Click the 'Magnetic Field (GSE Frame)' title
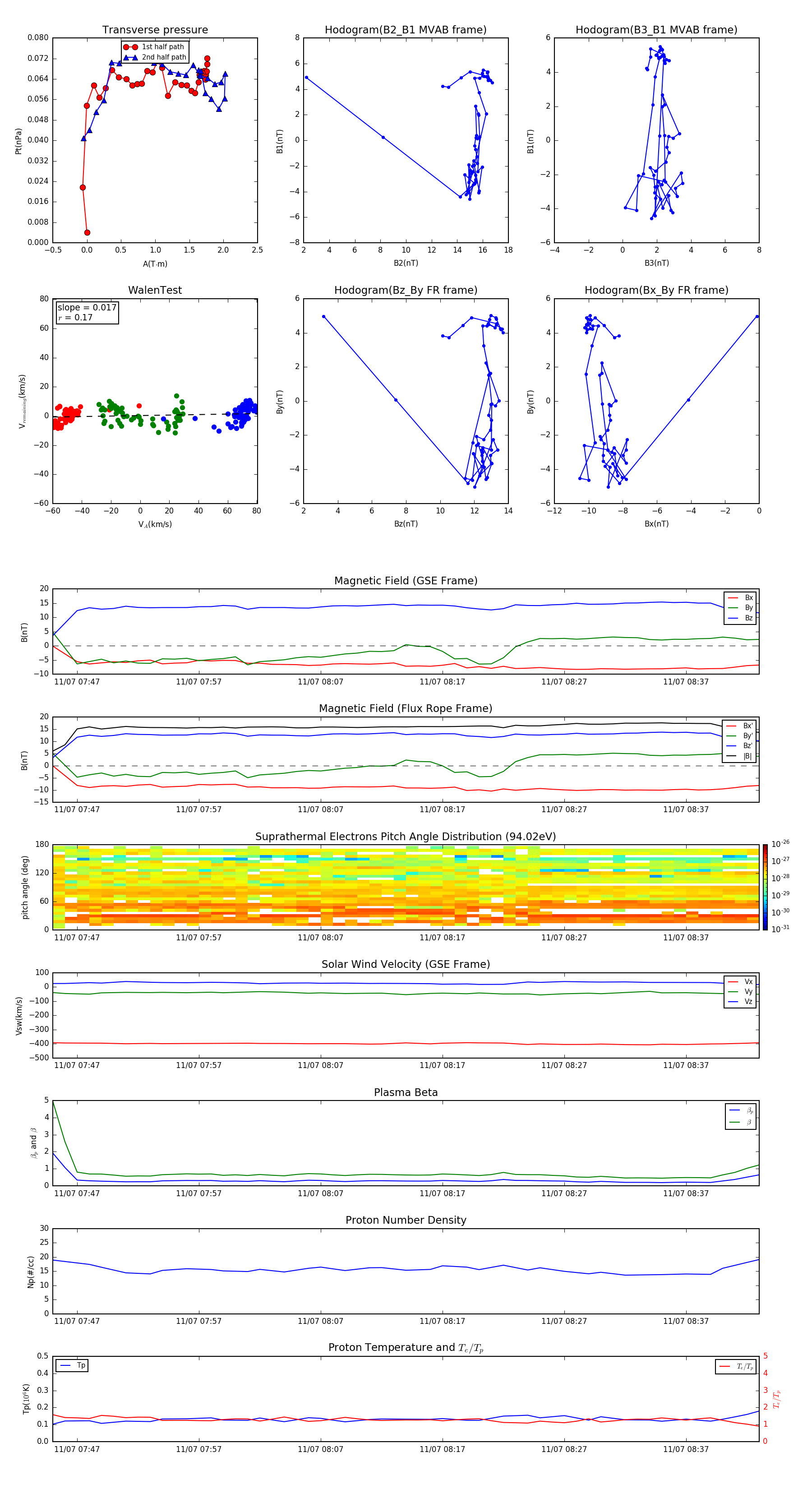 click(x=406, y=580)
